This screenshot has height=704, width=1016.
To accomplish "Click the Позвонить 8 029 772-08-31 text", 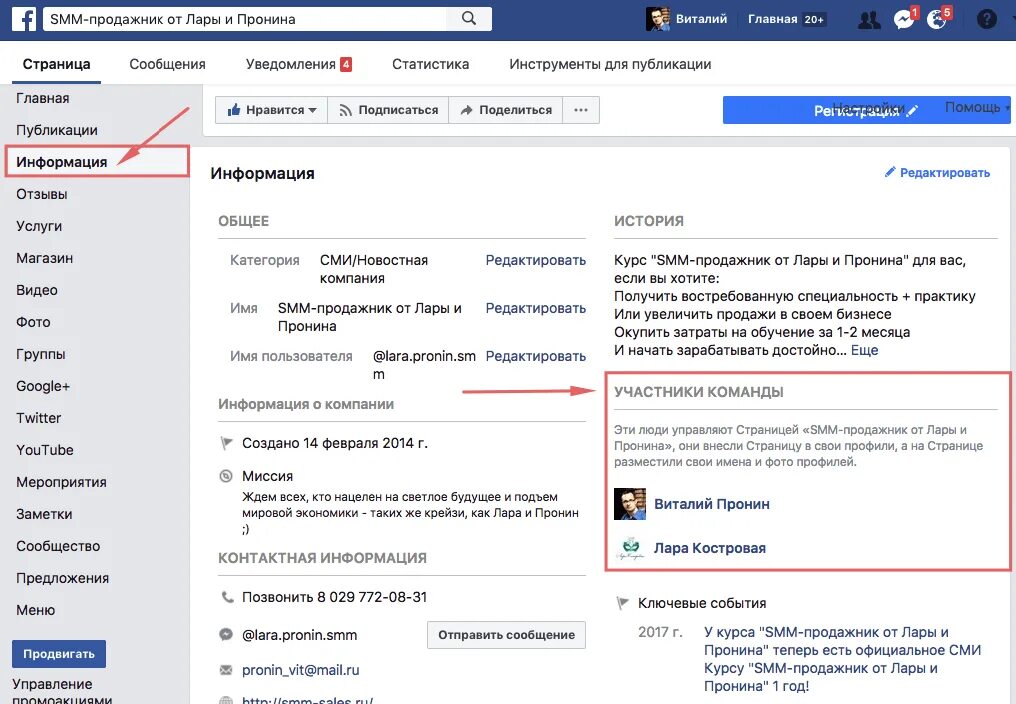I will point(334,597).
